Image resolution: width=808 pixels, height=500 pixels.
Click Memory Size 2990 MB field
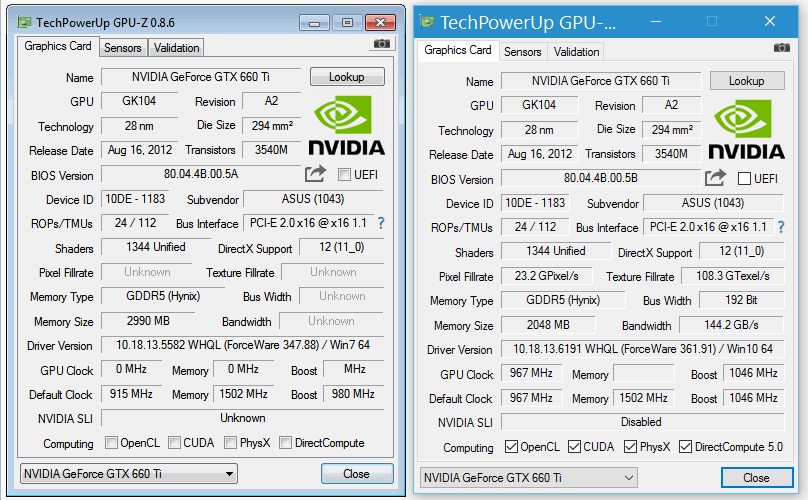click(x=148, y=321)
